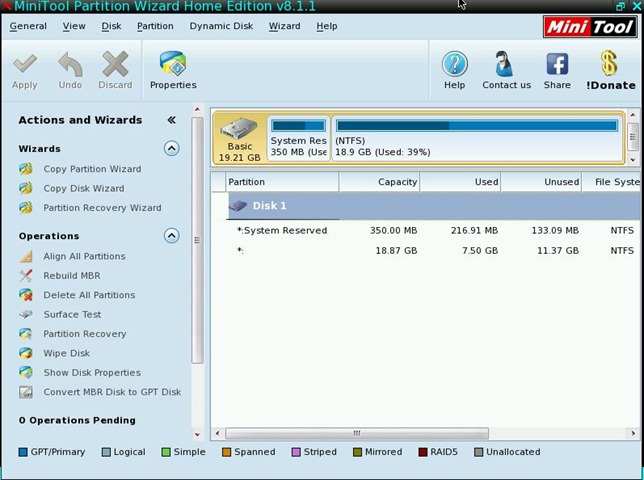Viewport: 644px width, 480px height.
Task: Select the System Reserved table row
Action: pyautogui.click(x=425, y=230)
